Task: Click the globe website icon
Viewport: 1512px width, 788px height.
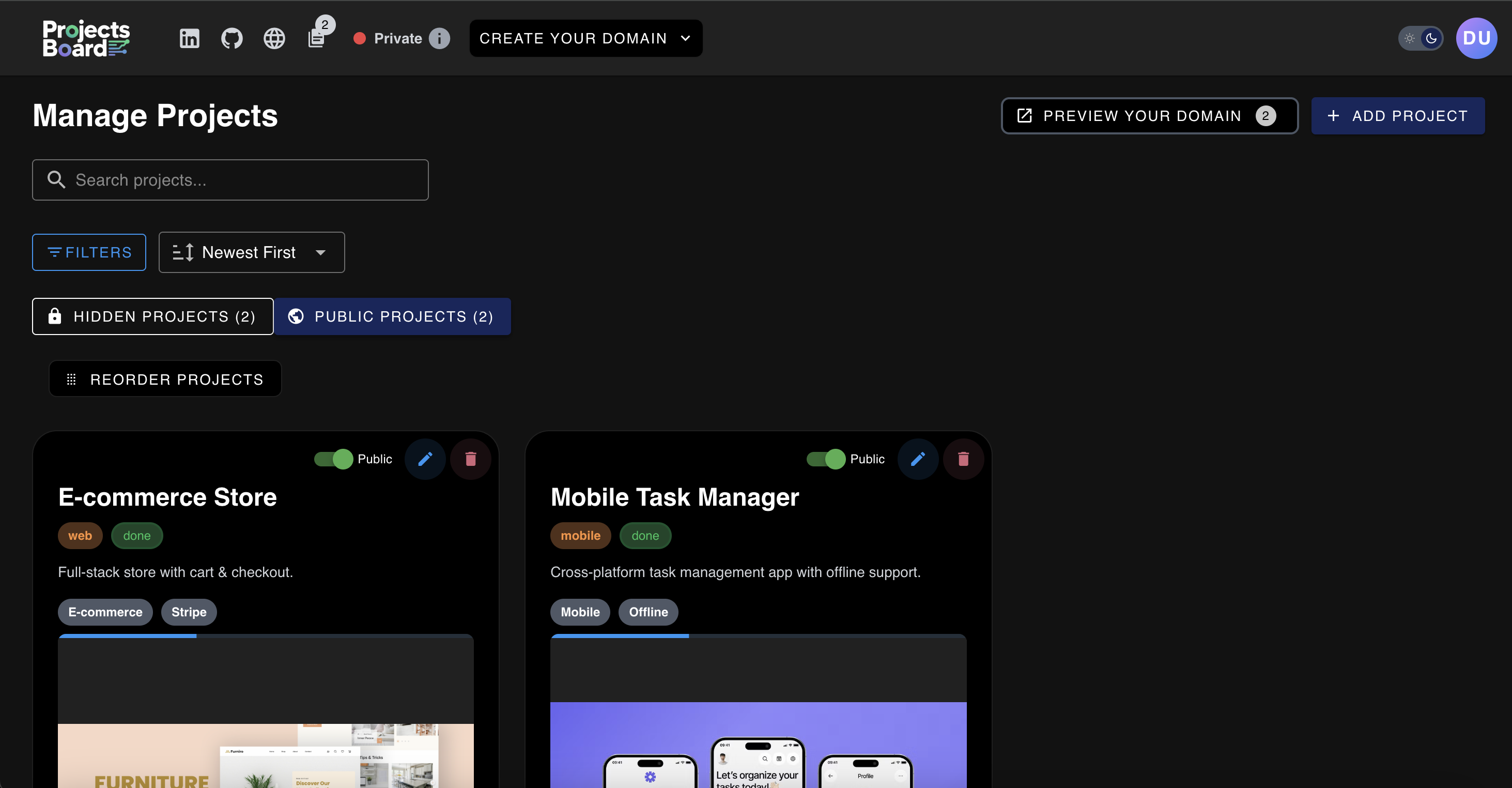Action: pos(274,38)
